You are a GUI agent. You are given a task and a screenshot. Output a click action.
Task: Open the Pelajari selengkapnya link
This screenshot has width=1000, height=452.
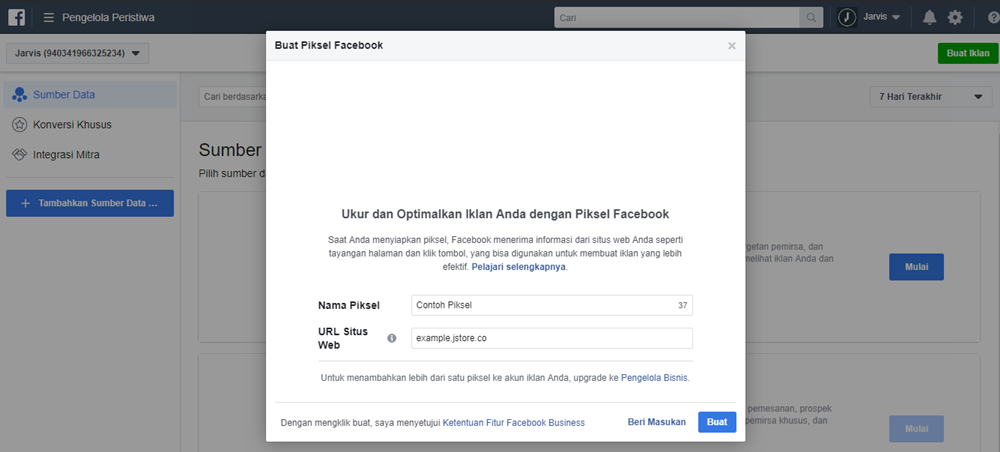pos(518,267)
